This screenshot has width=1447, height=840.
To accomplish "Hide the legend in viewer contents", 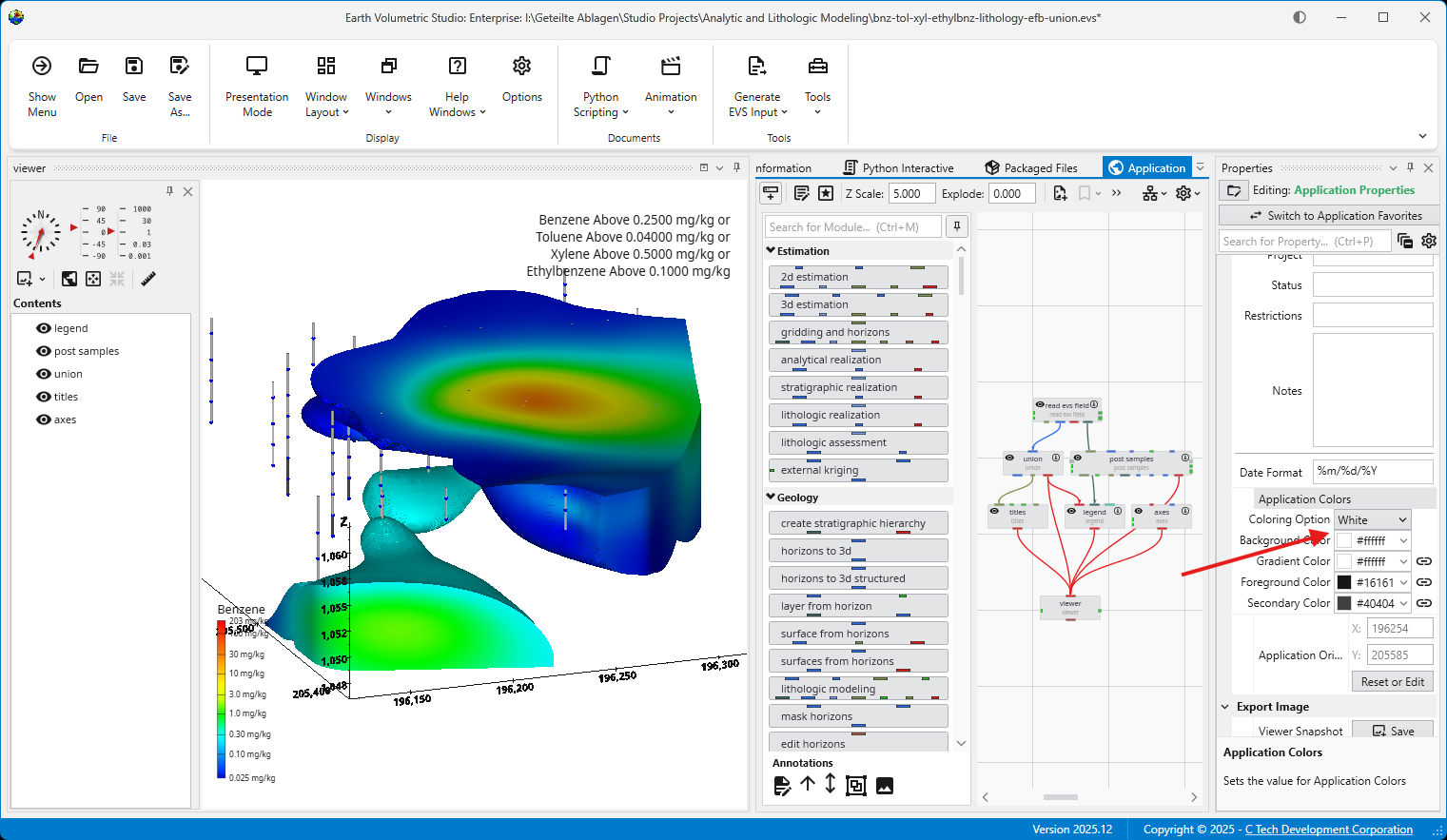I will pyautogui.click(x=44, y=328).
